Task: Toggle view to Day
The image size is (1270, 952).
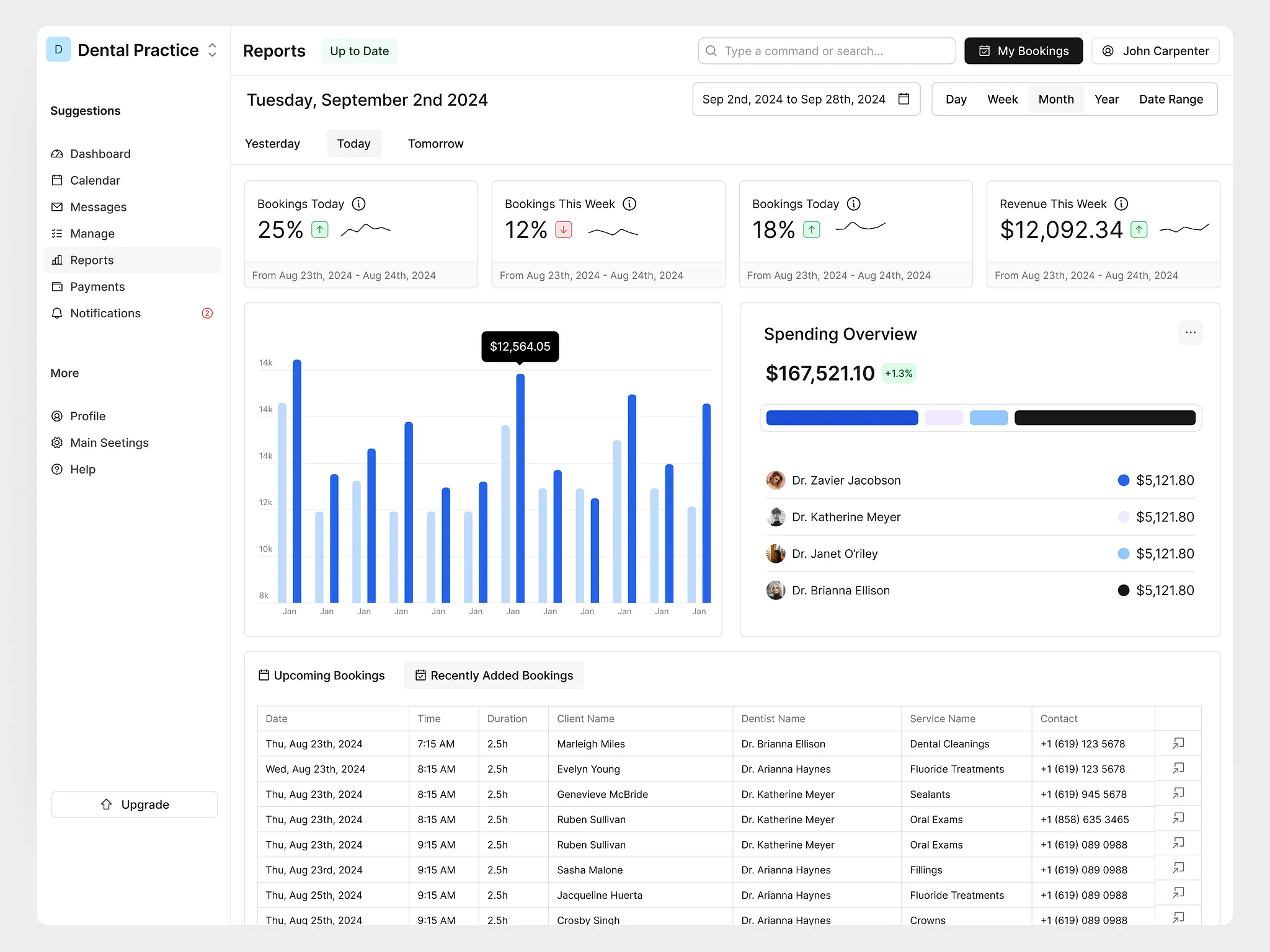Action: click(956, 100)
